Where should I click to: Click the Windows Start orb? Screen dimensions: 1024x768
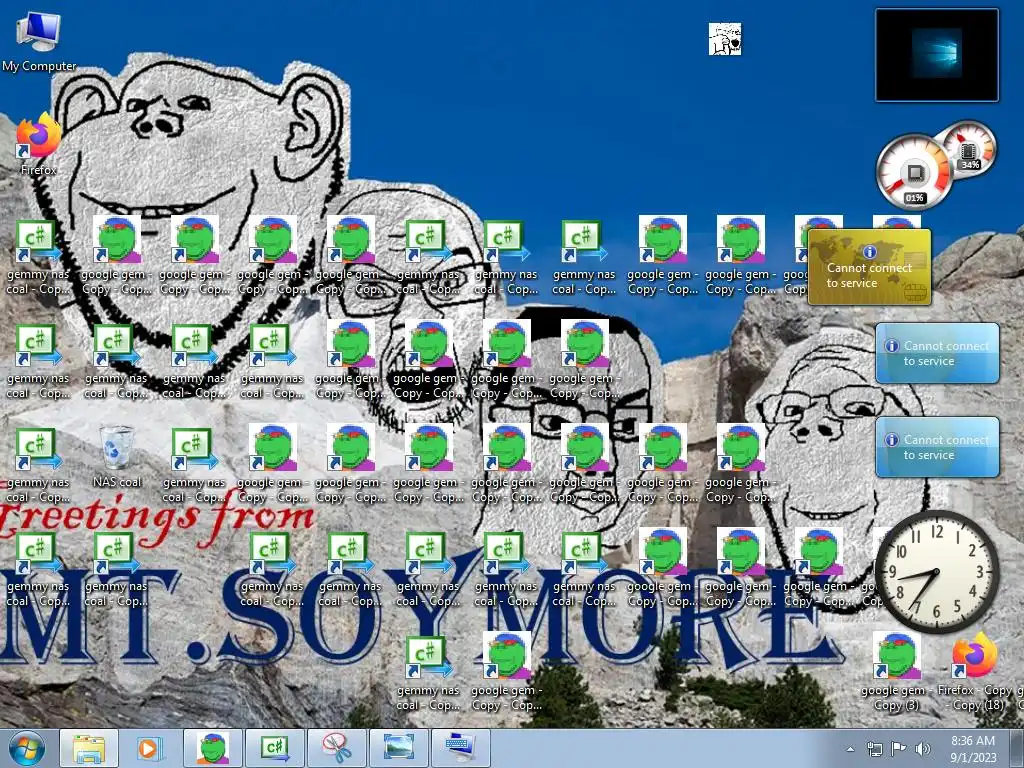(27, 748)
